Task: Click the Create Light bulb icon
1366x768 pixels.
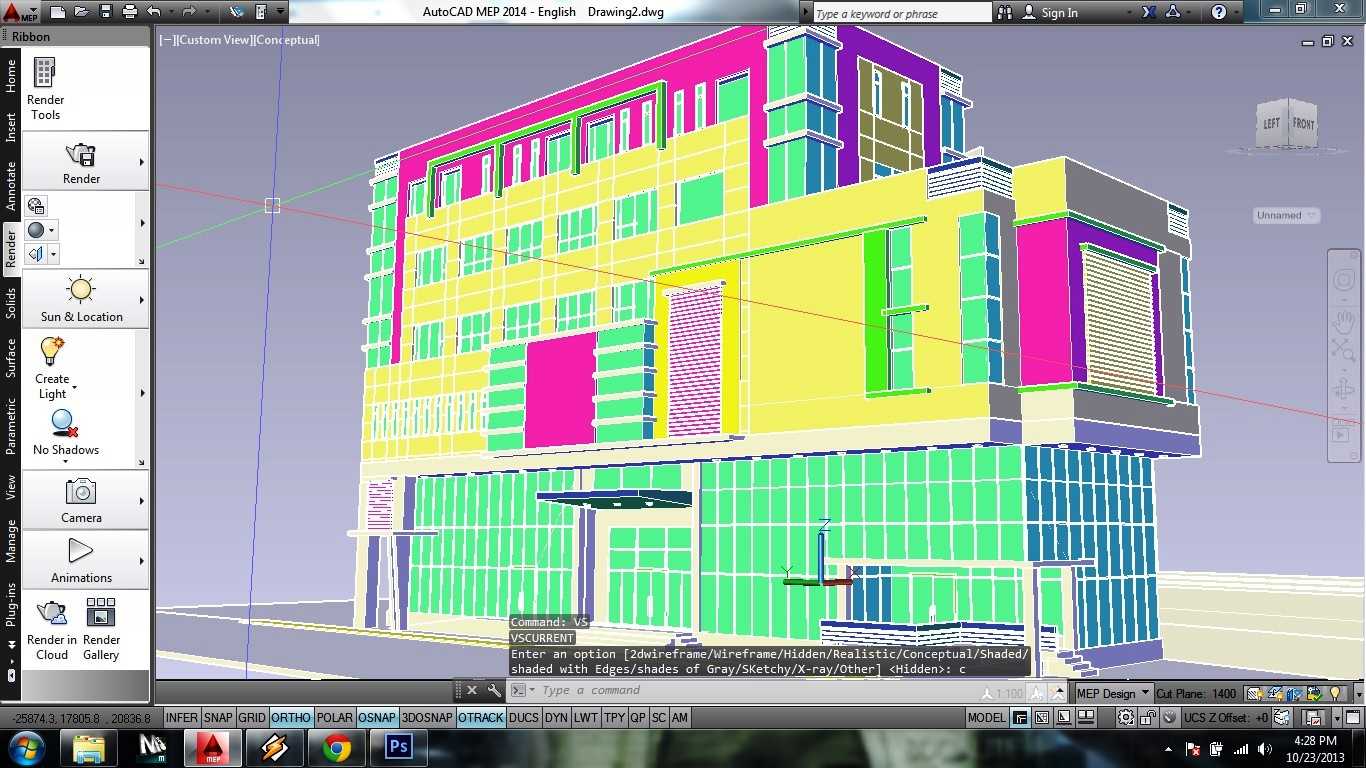Action: (x=51, y=352)
